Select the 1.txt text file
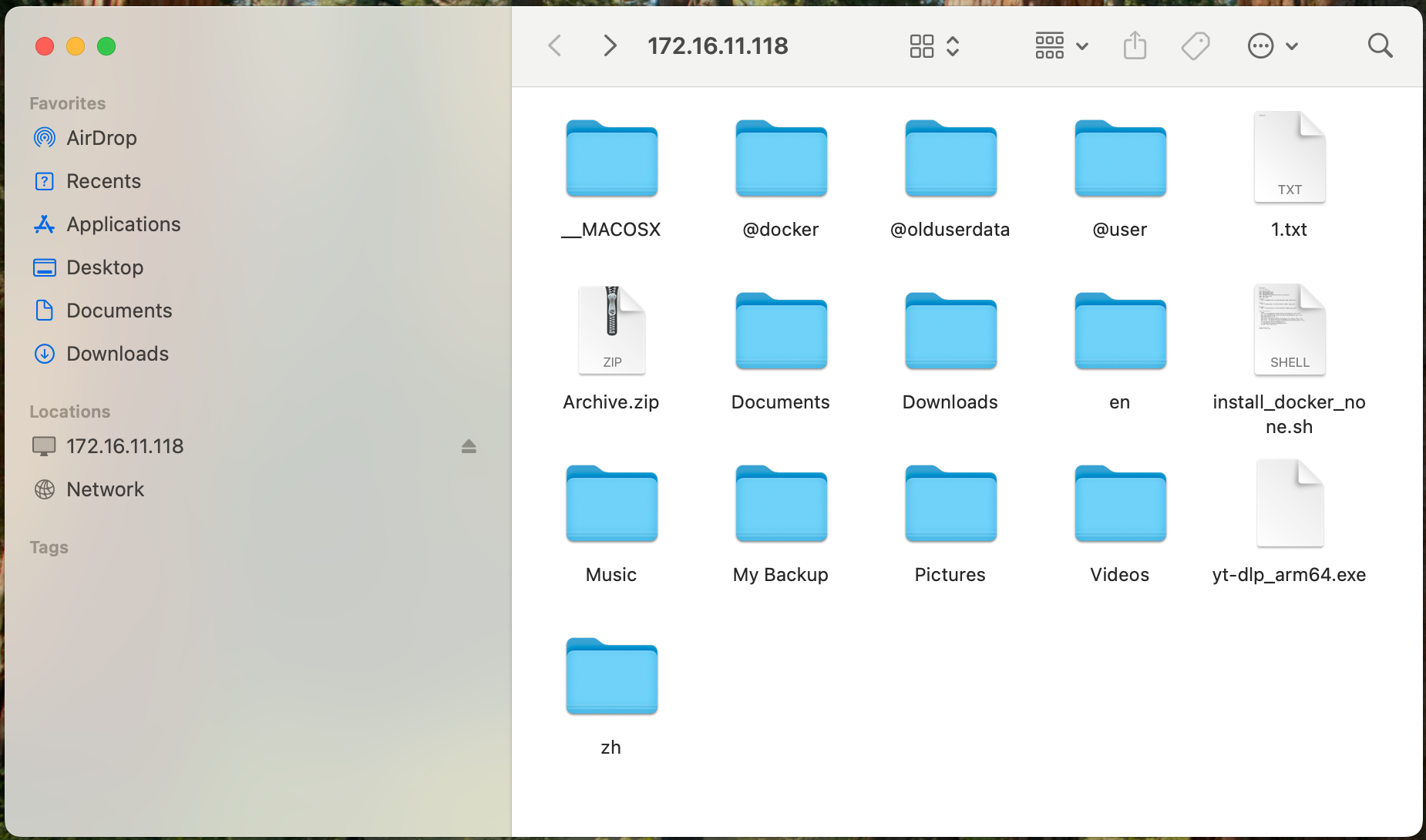 click(1289, 158)
